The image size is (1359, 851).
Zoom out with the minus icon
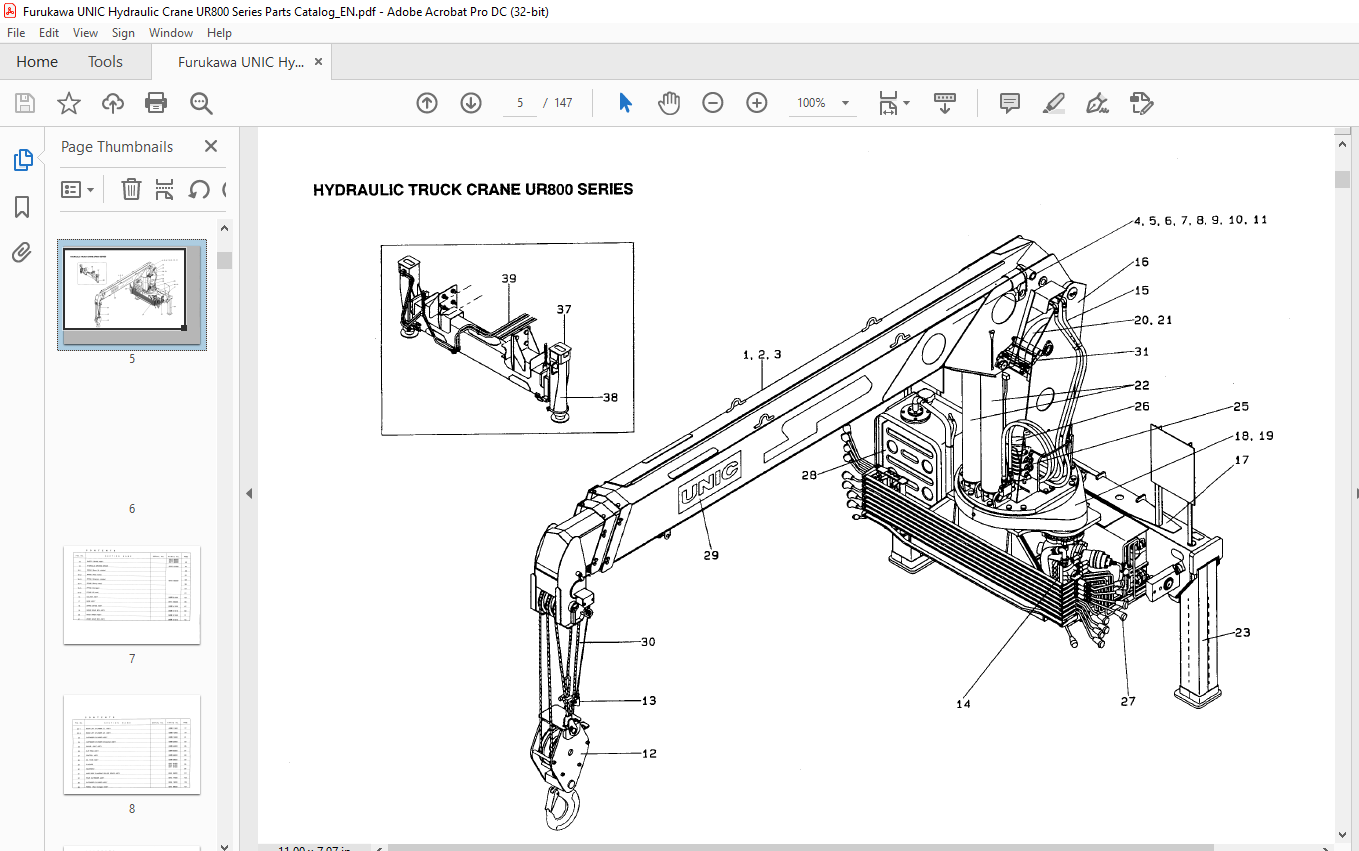click(x=712, y=103)
